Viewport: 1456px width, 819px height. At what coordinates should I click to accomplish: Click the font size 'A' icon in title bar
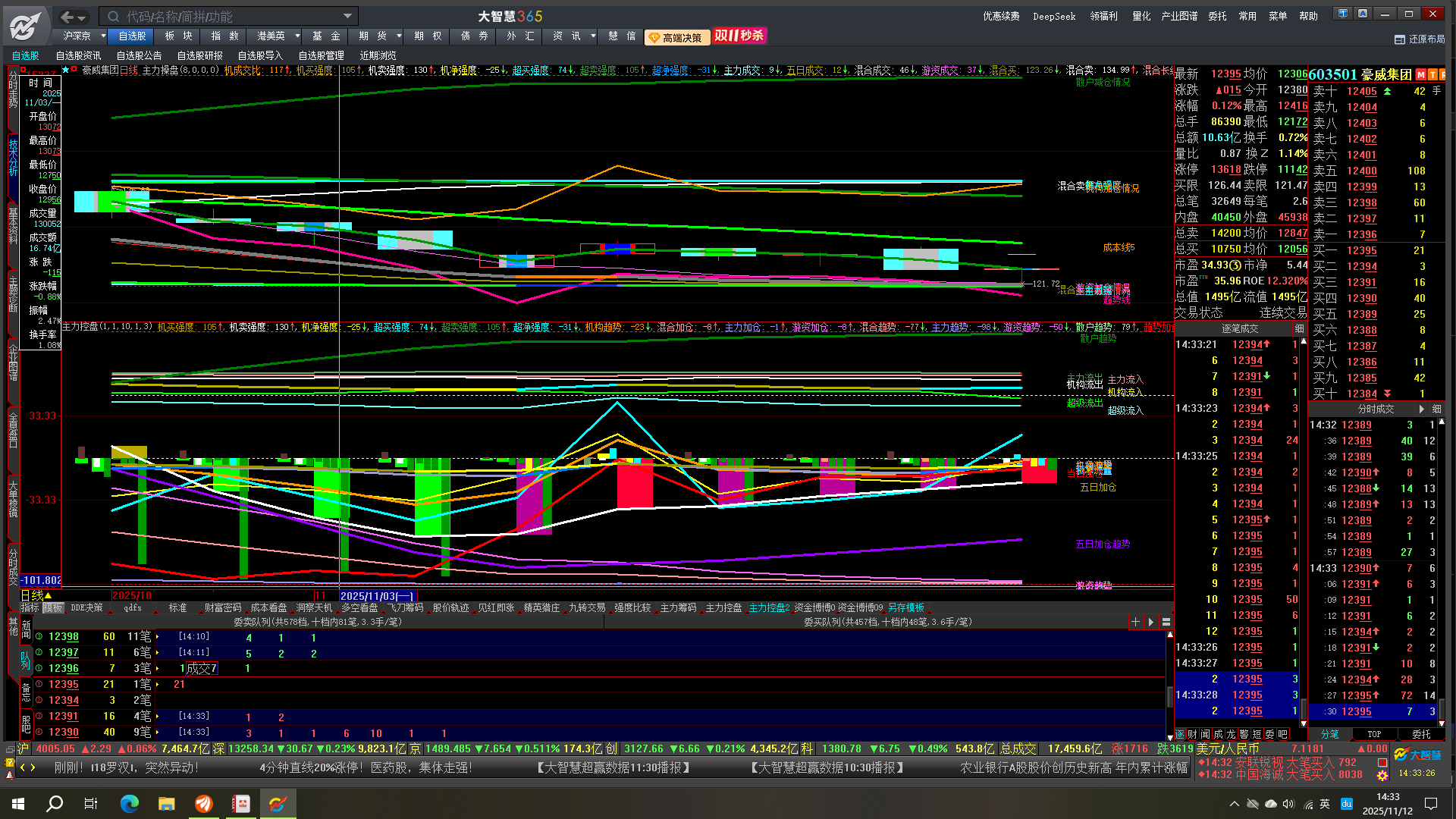1363,14
